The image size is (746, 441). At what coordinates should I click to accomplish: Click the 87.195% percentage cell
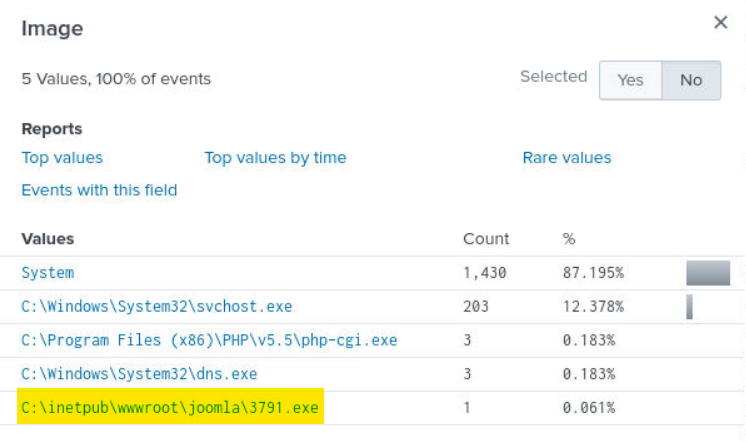(593, 272)
